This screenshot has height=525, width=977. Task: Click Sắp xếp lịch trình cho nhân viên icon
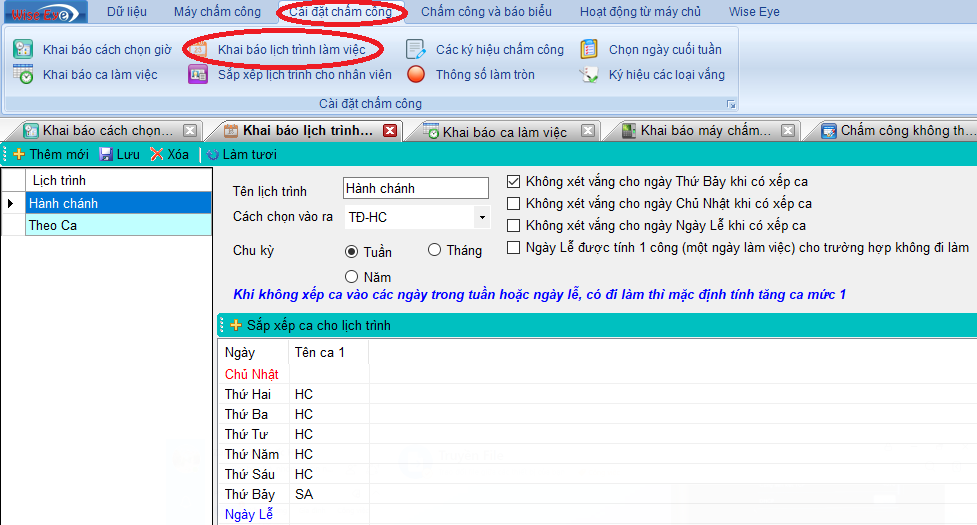pyautogui.click(x=198, y=75)
